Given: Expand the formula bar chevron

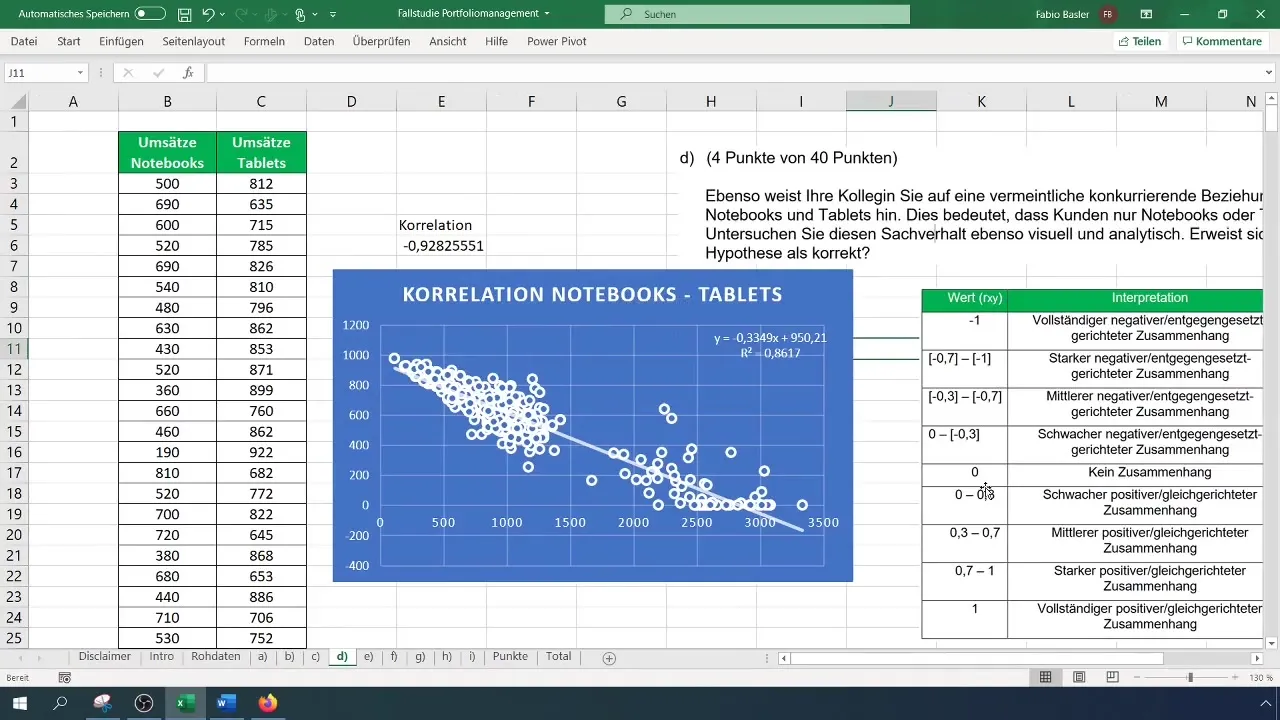Looking at the screenshot, I should tap(1270, 73).
